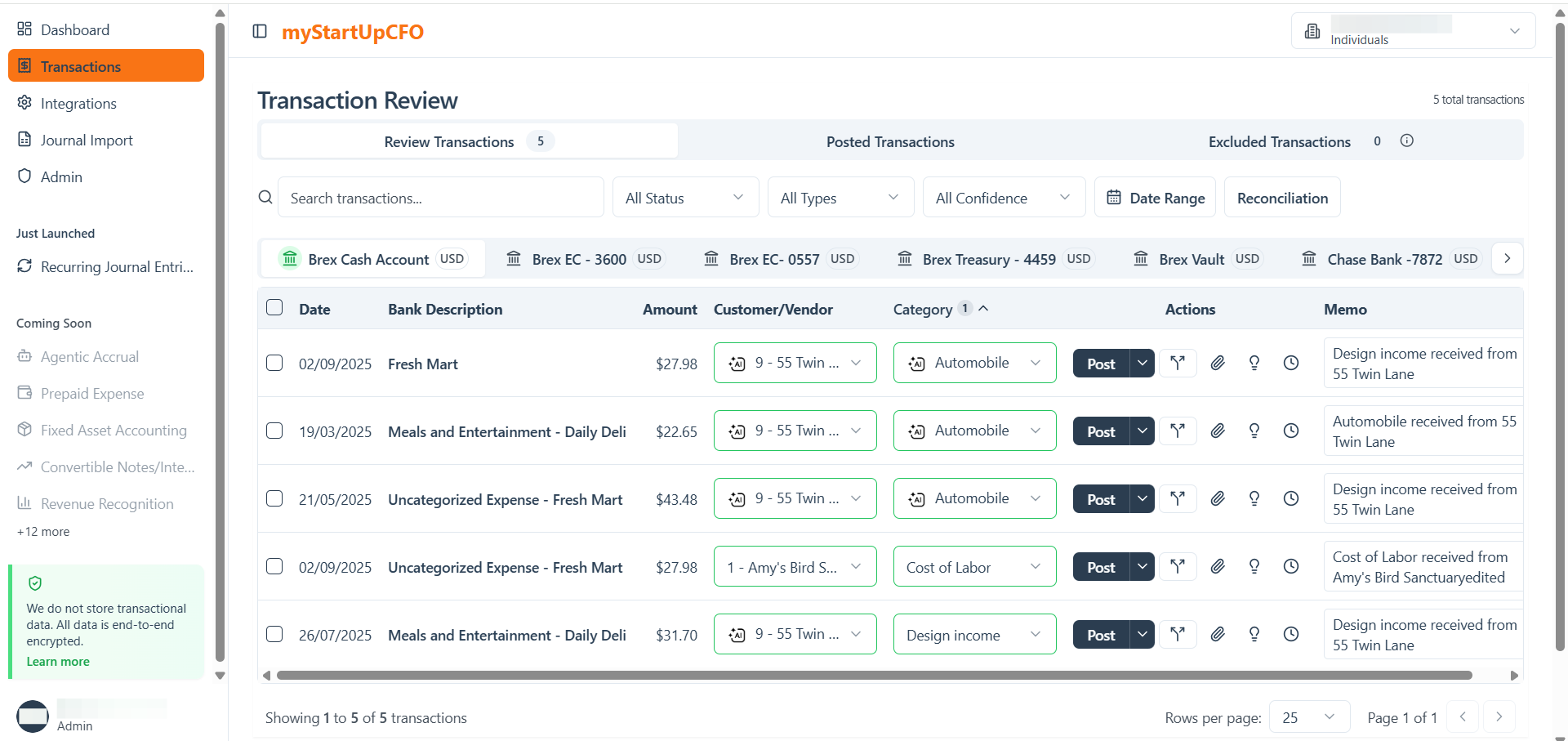Open the Individuals organization selector

tap(1413, 31)
